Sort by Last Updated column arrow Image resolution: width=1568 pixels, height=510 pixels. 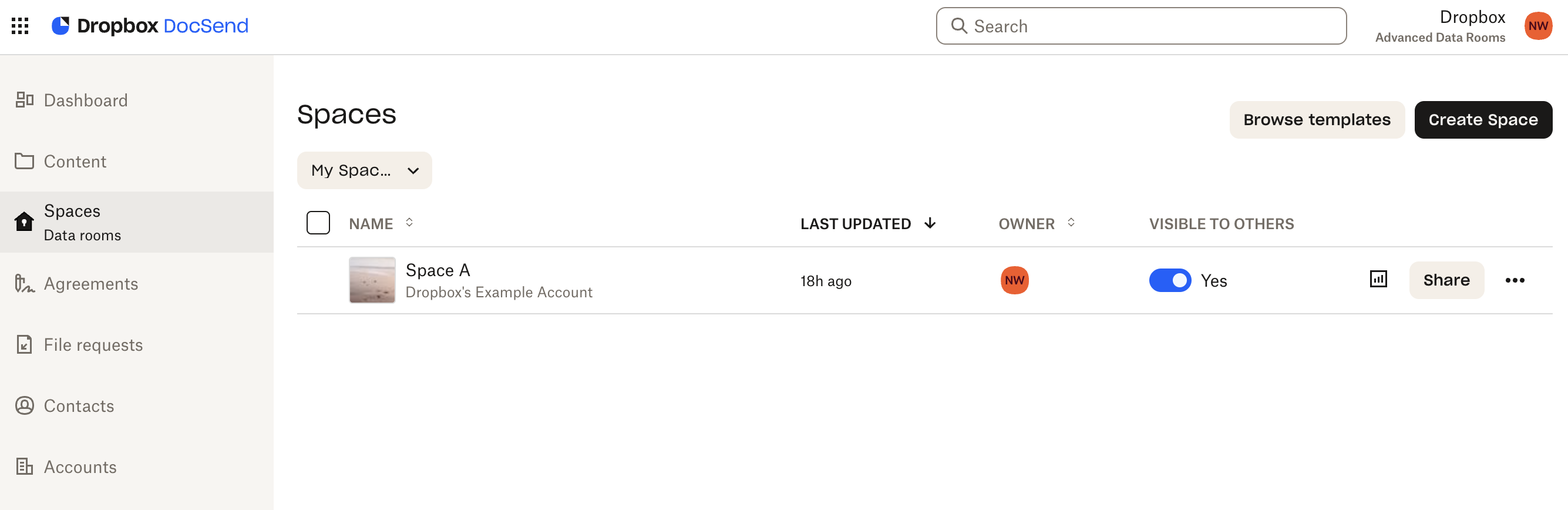point(930,224)
